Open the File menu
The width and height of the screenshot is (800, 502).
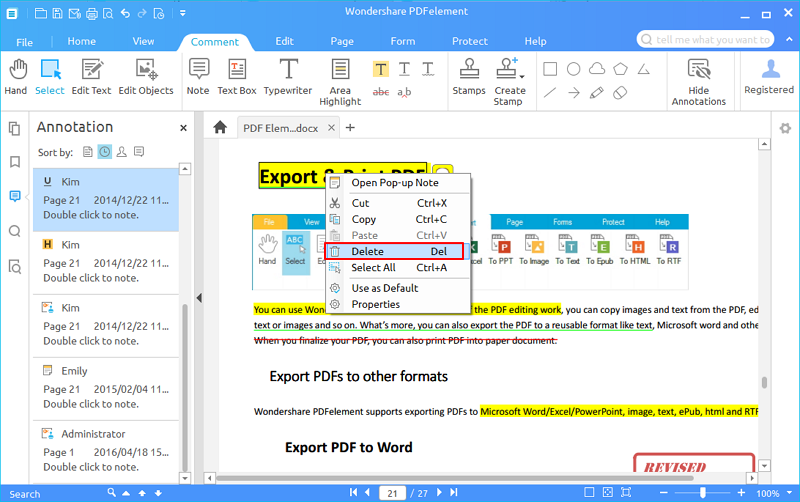click(24, 42)
